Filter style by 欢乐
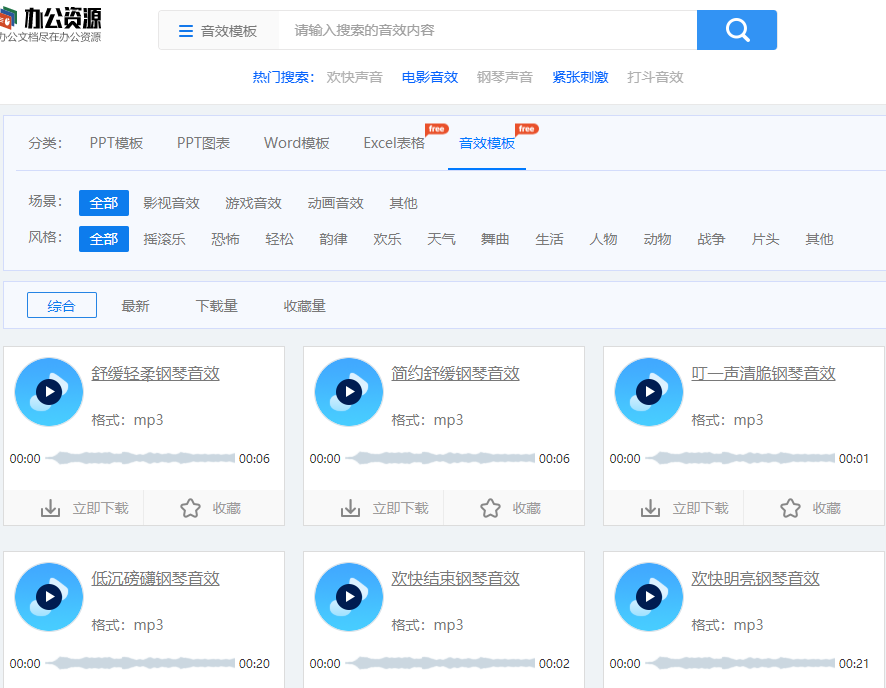886x688 pixels. [387, 239]
